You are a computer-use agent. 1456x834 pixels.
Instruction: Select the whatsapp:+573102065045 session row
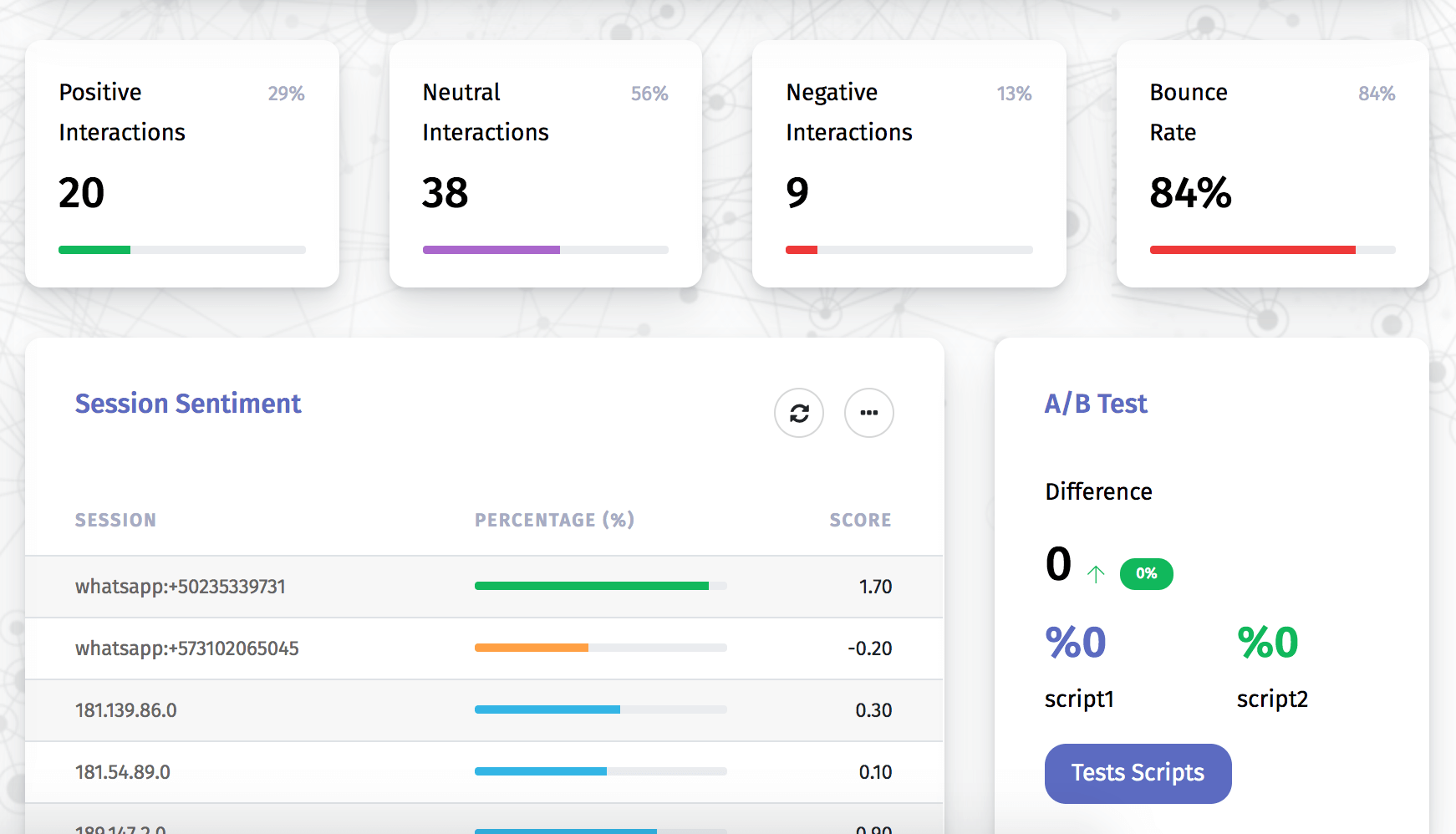coord(484,648)
